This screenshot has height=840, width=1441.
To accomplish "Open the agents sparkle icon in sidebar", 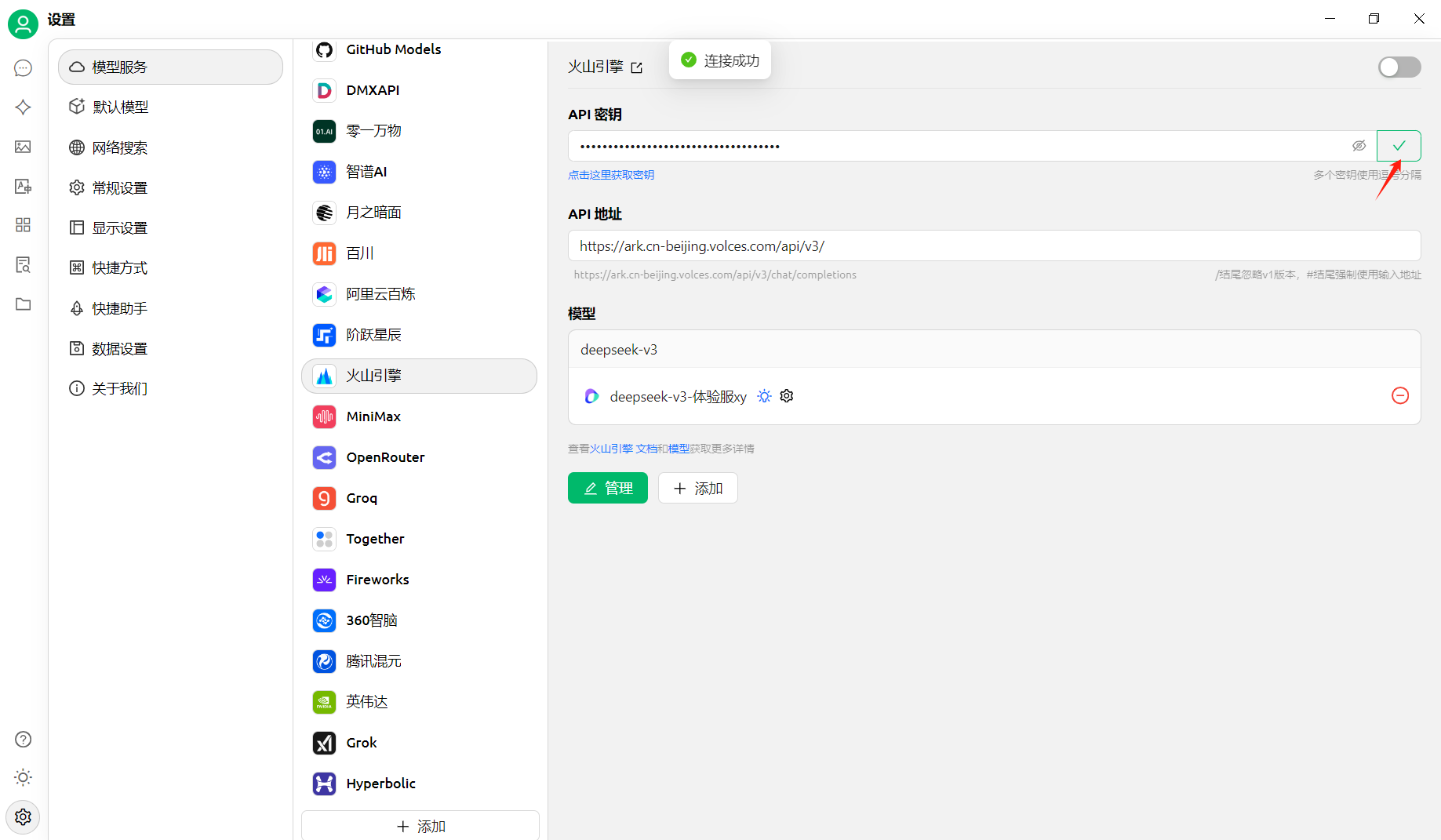I will coord(23,107).
